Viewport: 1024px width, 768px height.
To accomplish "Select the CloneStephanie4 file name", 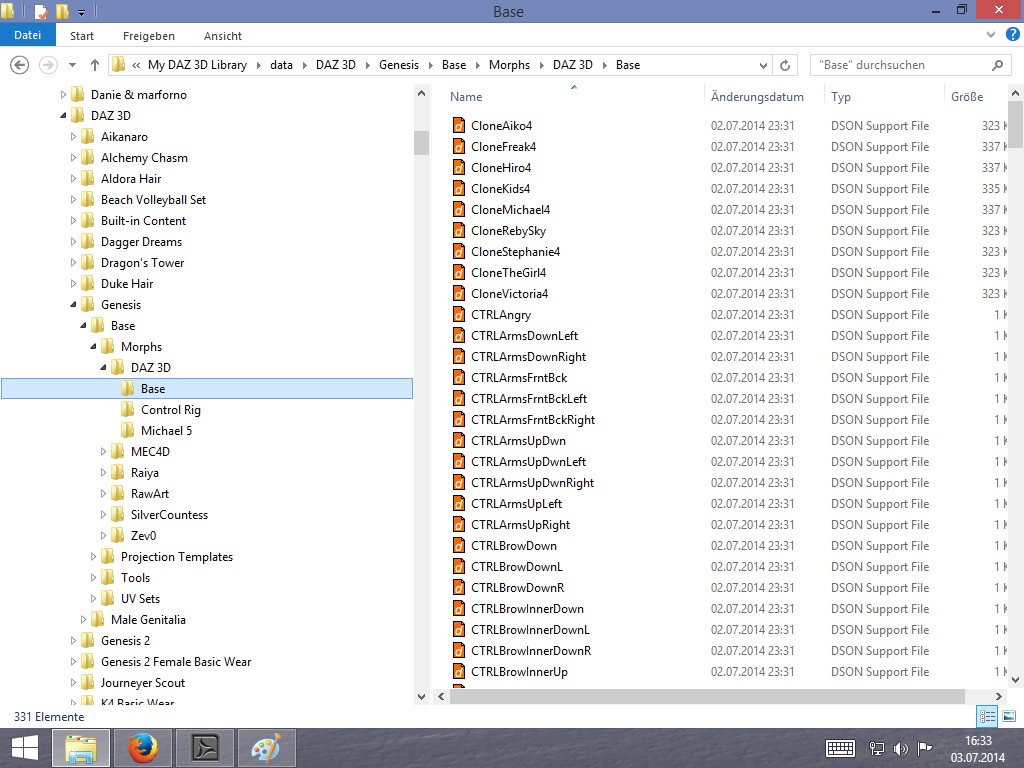I will point(515,252).
